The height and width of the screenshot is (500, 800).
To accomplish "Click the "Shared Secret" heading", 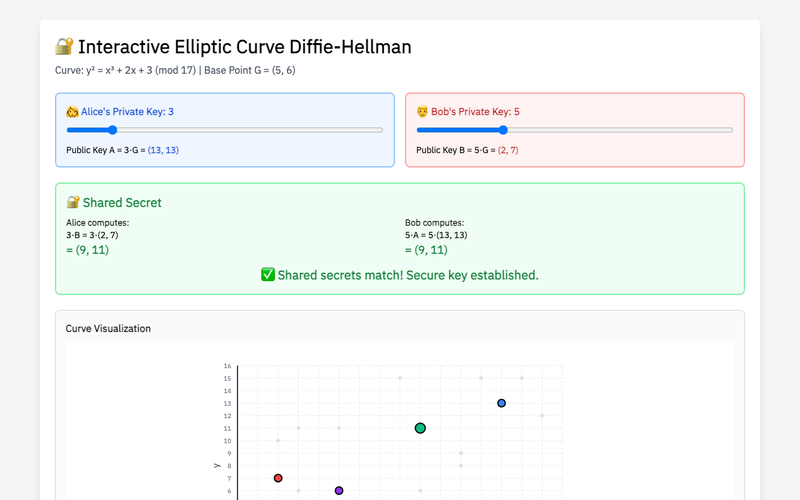I will (x=122, y=203).
